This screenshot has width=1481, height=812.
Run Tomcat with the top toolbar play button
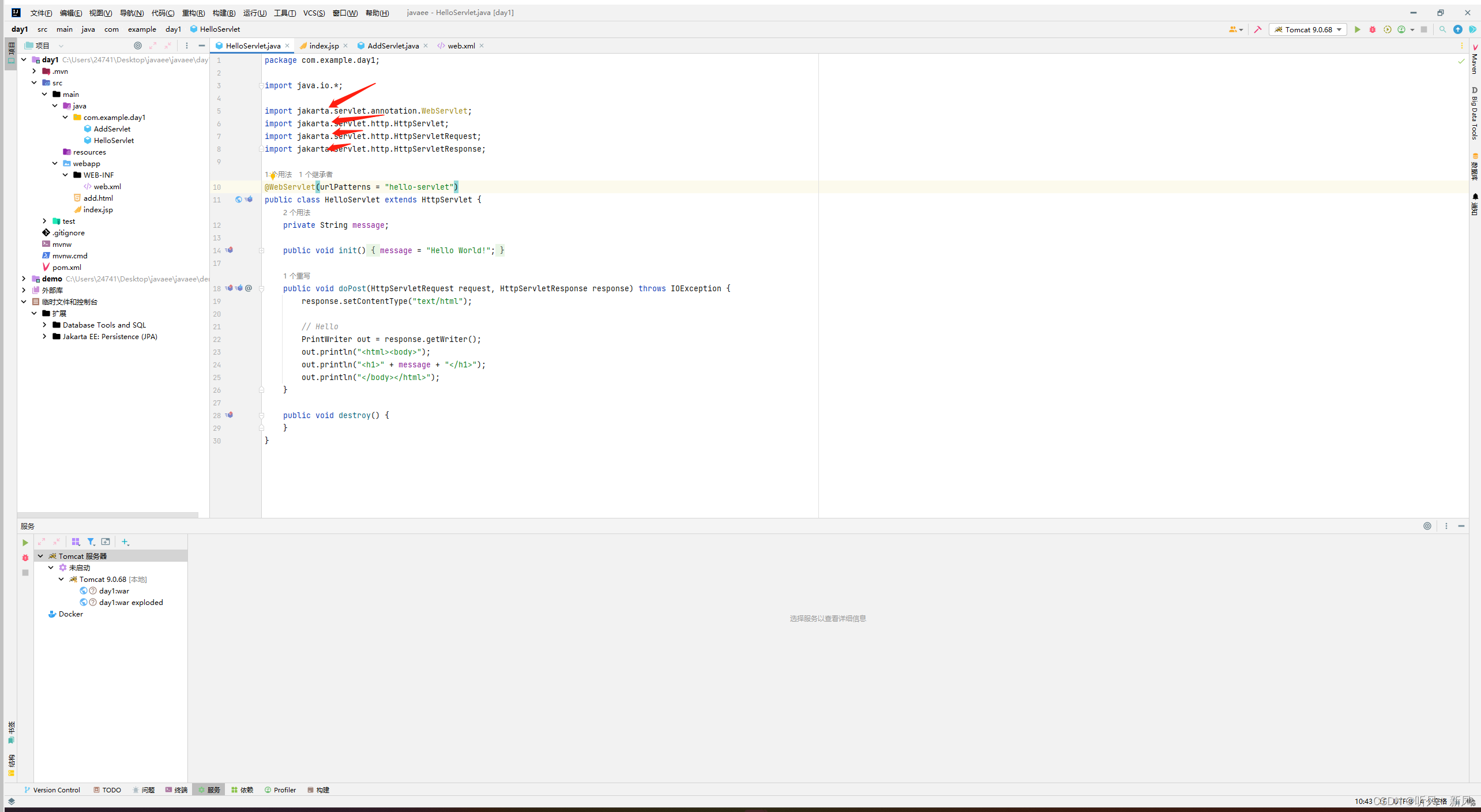click(x=1357, y=29)
